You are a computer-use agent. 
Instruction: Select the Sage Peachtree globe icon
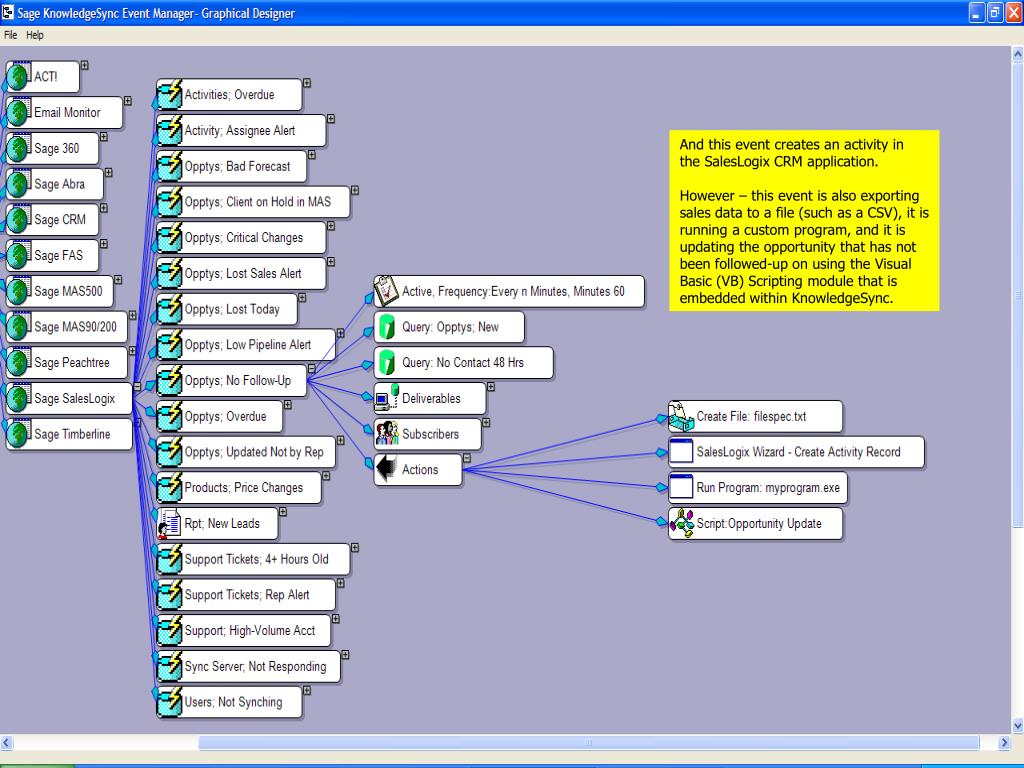(19, 362)
